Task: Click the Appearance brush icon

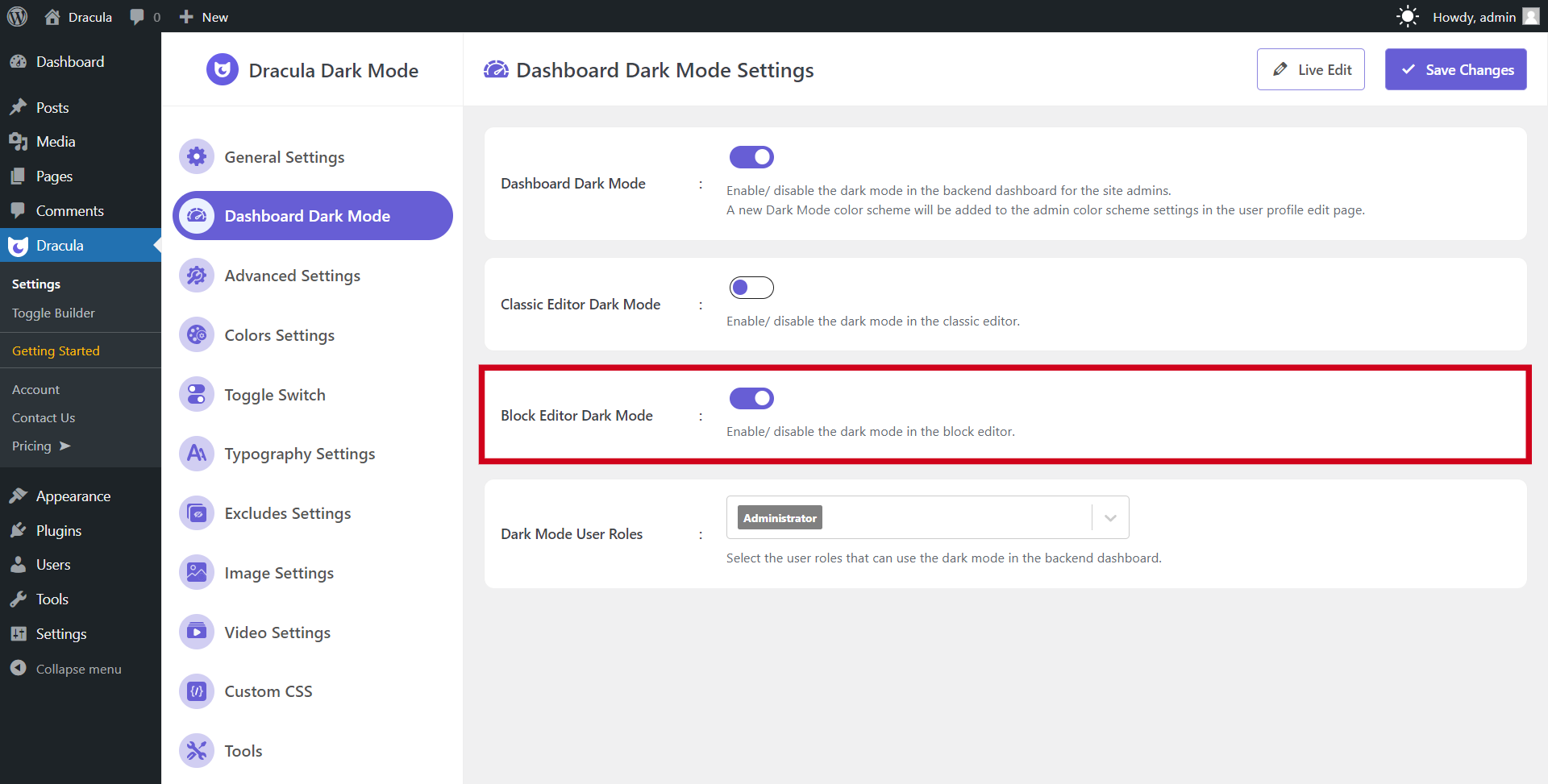Action: pos(18,496)
